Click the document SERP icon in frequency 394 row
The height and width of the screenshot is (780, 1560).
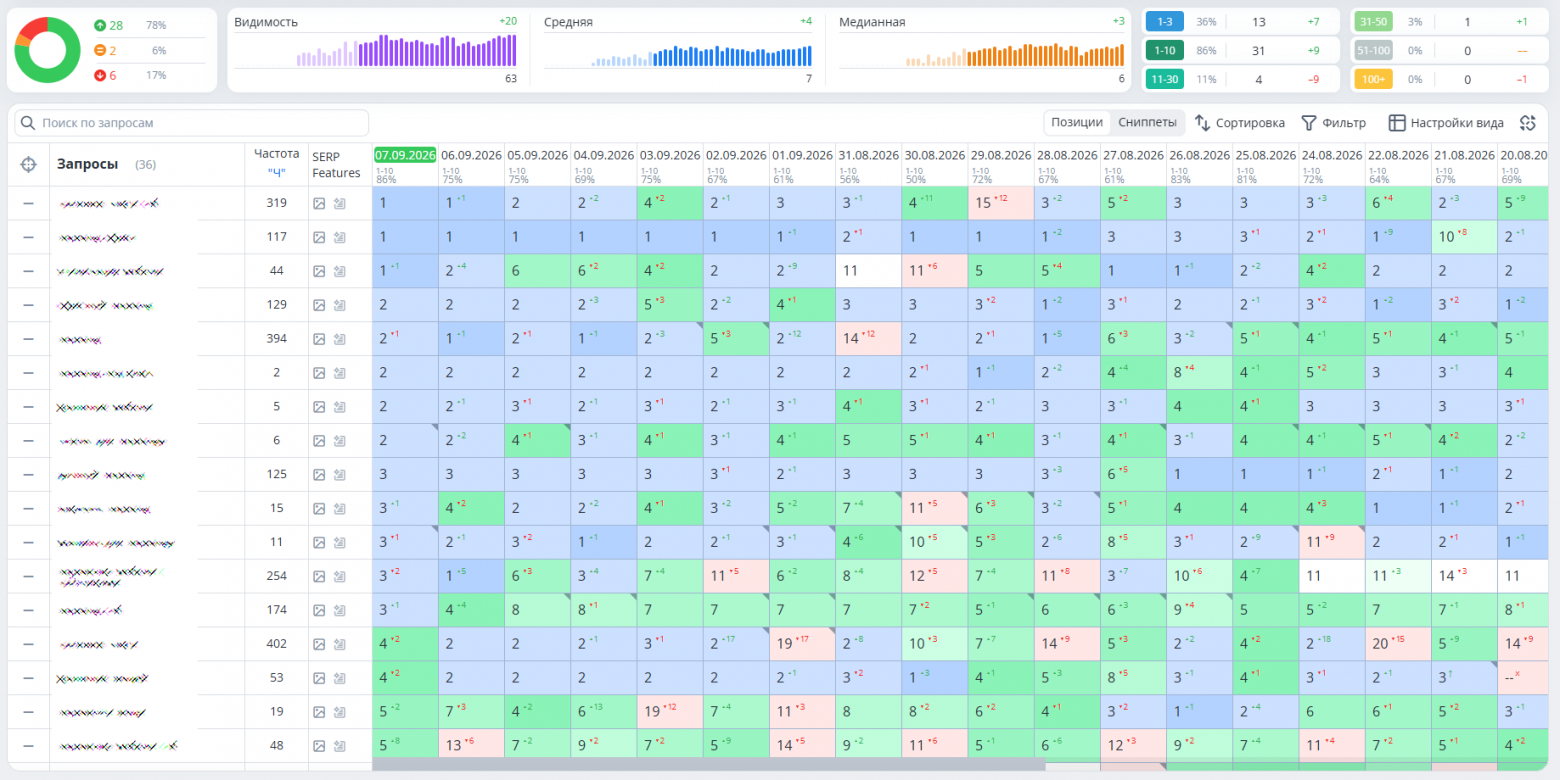(340, 339)
